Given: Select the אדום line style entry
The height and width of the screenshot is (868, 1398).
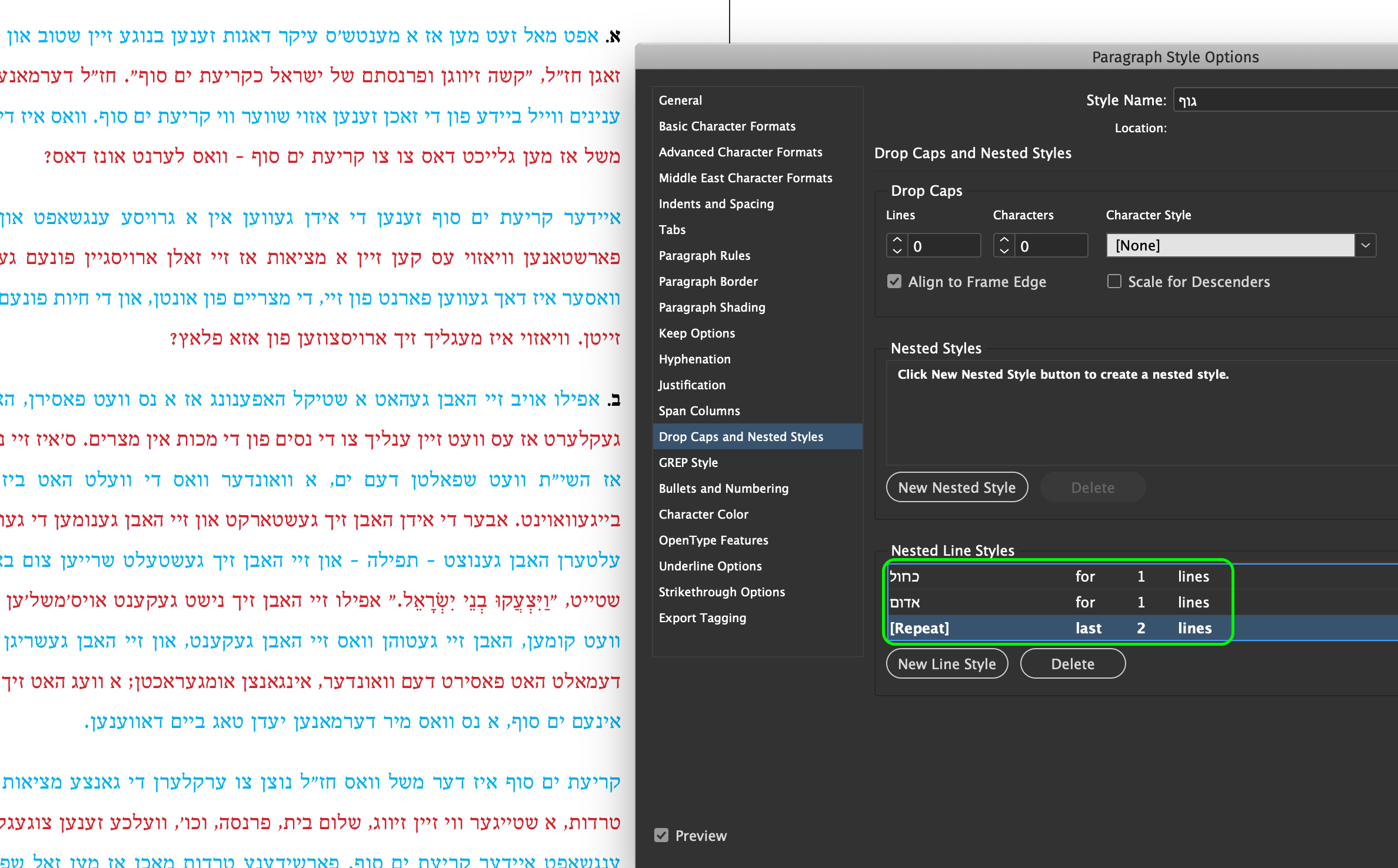Looking at the screenshot, I should pyautogui.click(x=1000, y=602).
